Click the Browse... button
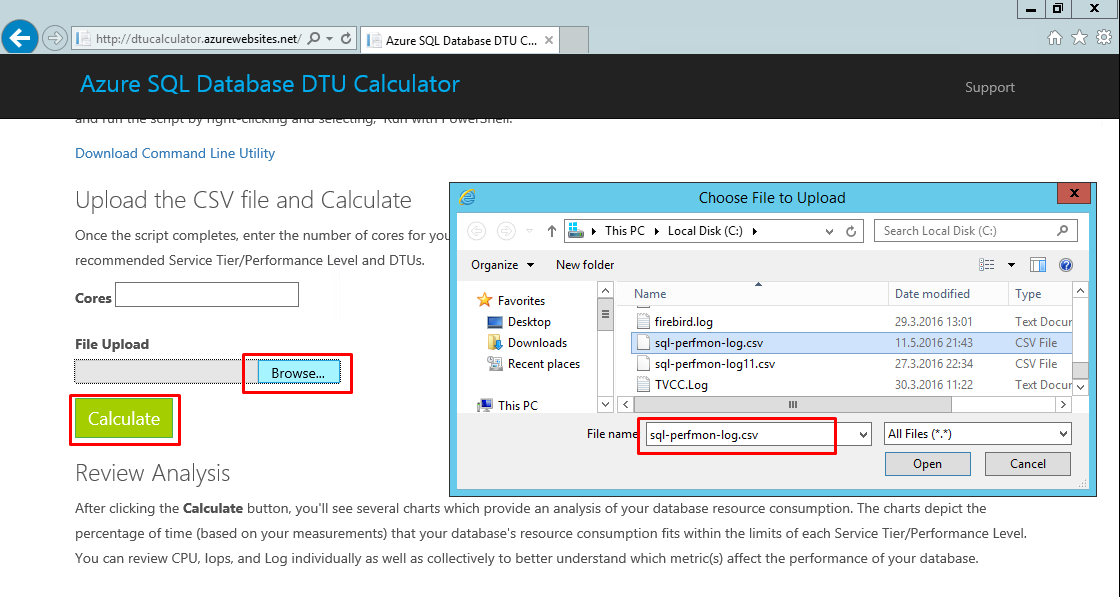Viewport: 1120px width, 597px height. [298, 373]
